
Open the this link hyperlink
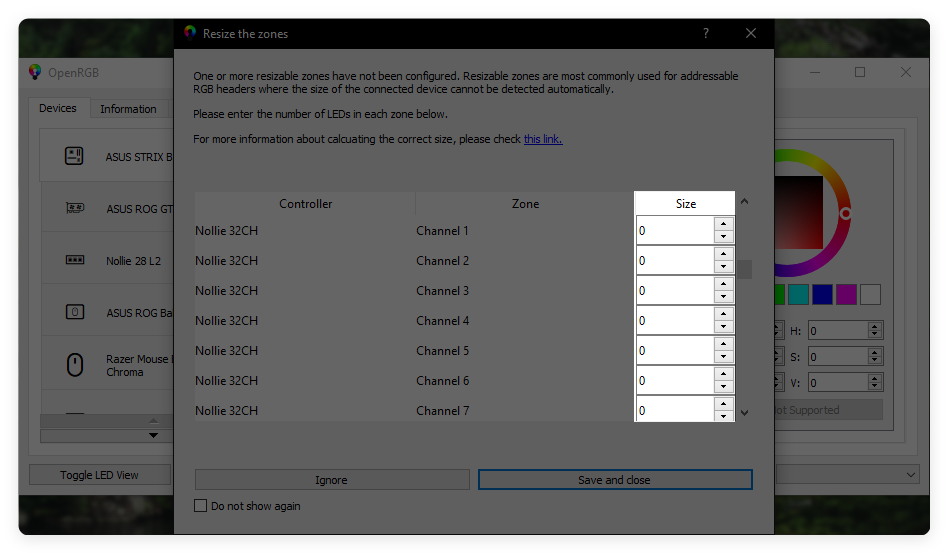point(543,139)
